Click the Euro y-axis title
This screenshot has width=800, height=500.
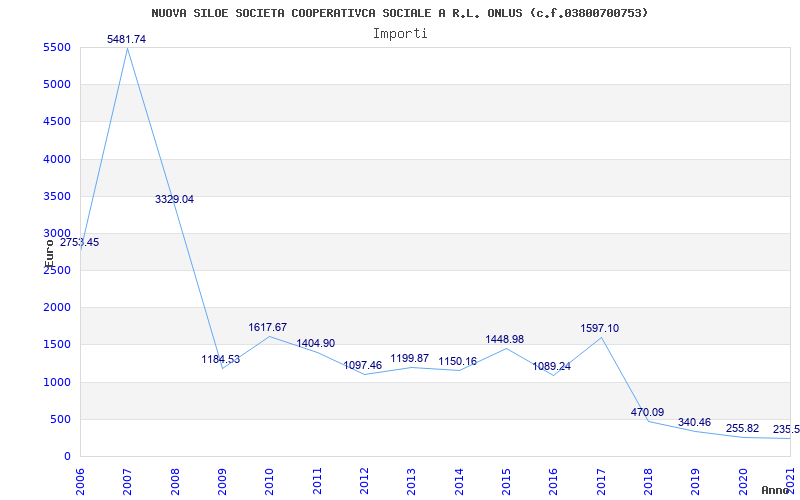49,254
